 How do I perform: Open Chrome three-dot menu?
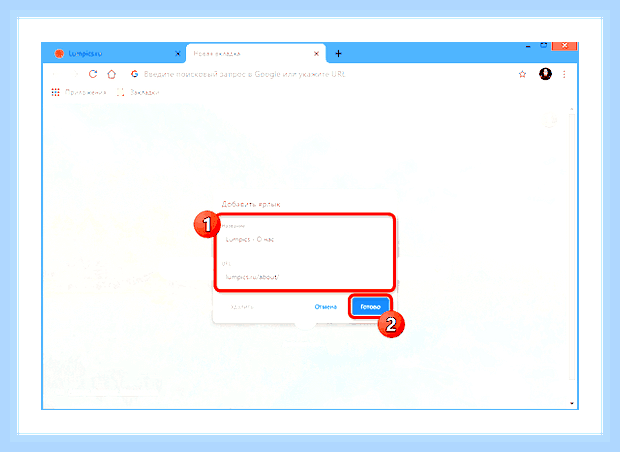(564, 74)
